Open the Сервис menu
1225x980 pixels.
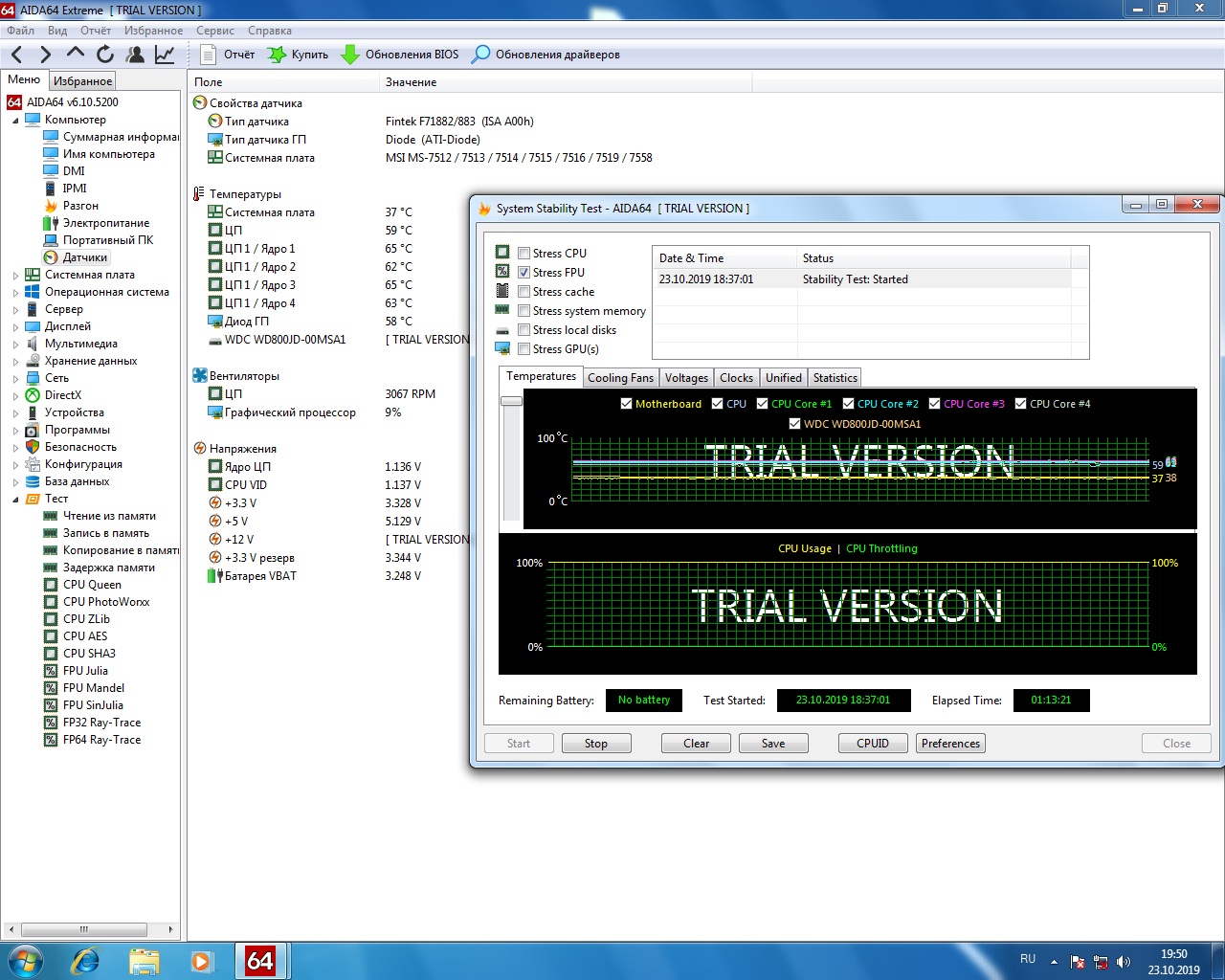coord(215,31)
